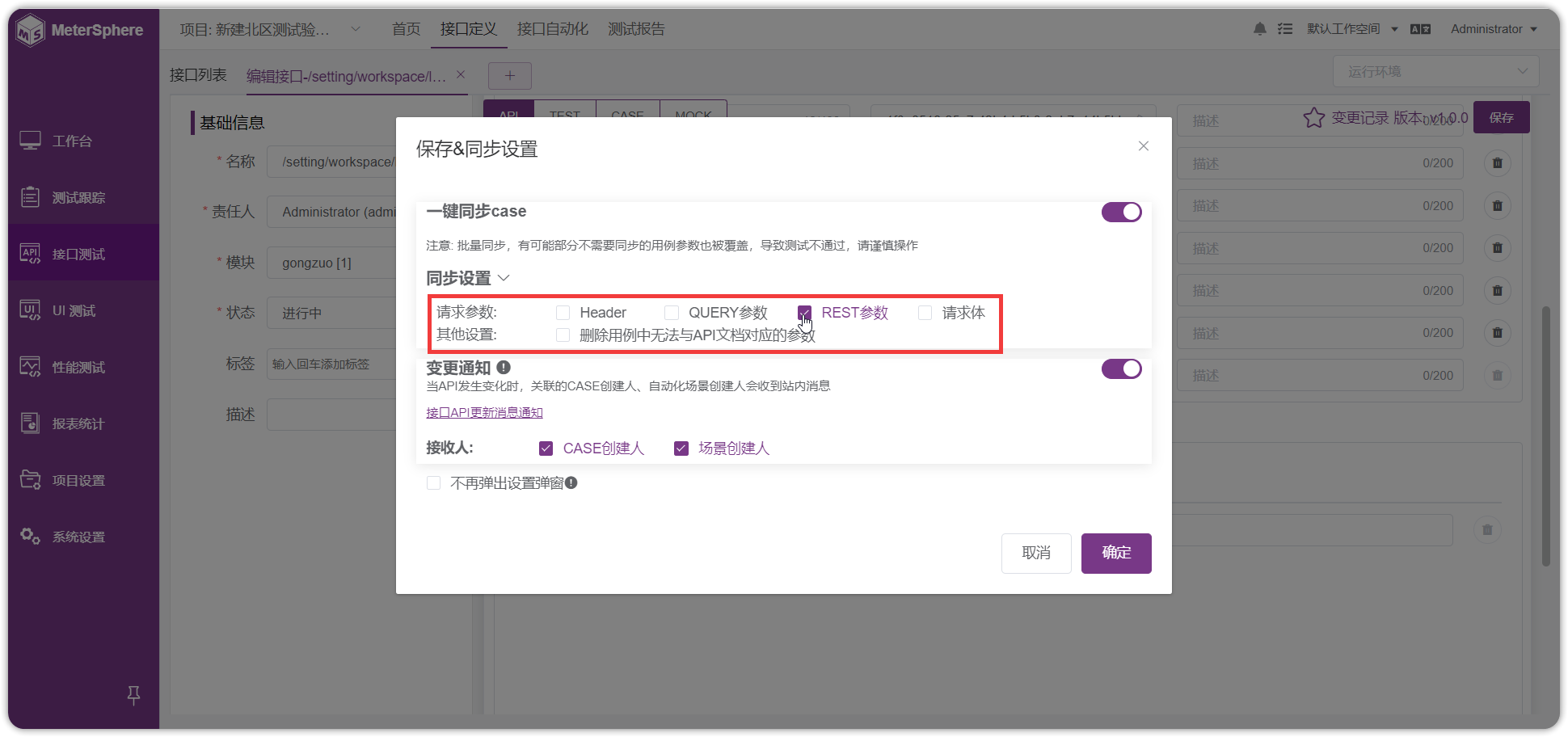Open the 运行环境 dropdown
The height and width of the screenshot is (737, 1568).
pos(1435,71)
